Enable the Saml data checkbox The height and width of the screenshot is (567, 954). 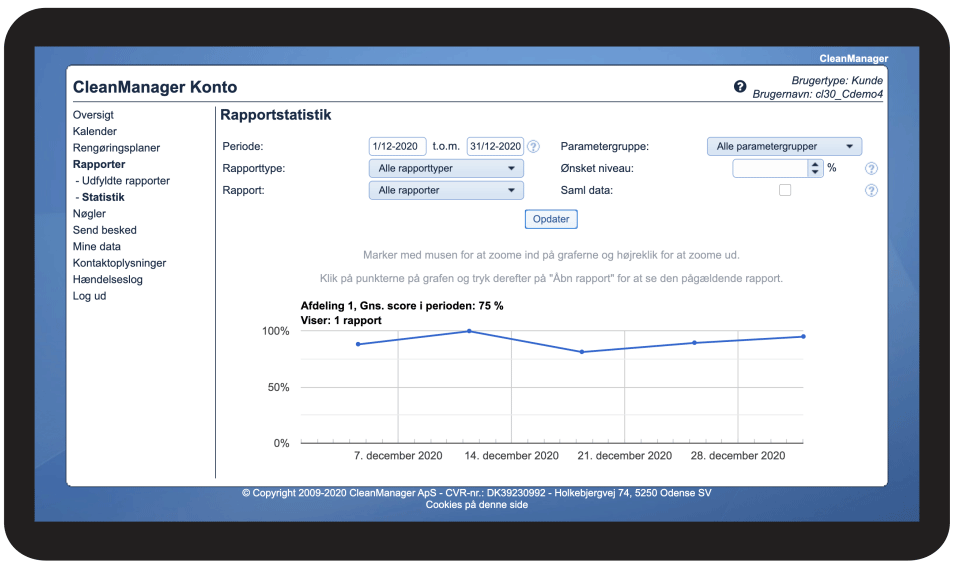785,190
